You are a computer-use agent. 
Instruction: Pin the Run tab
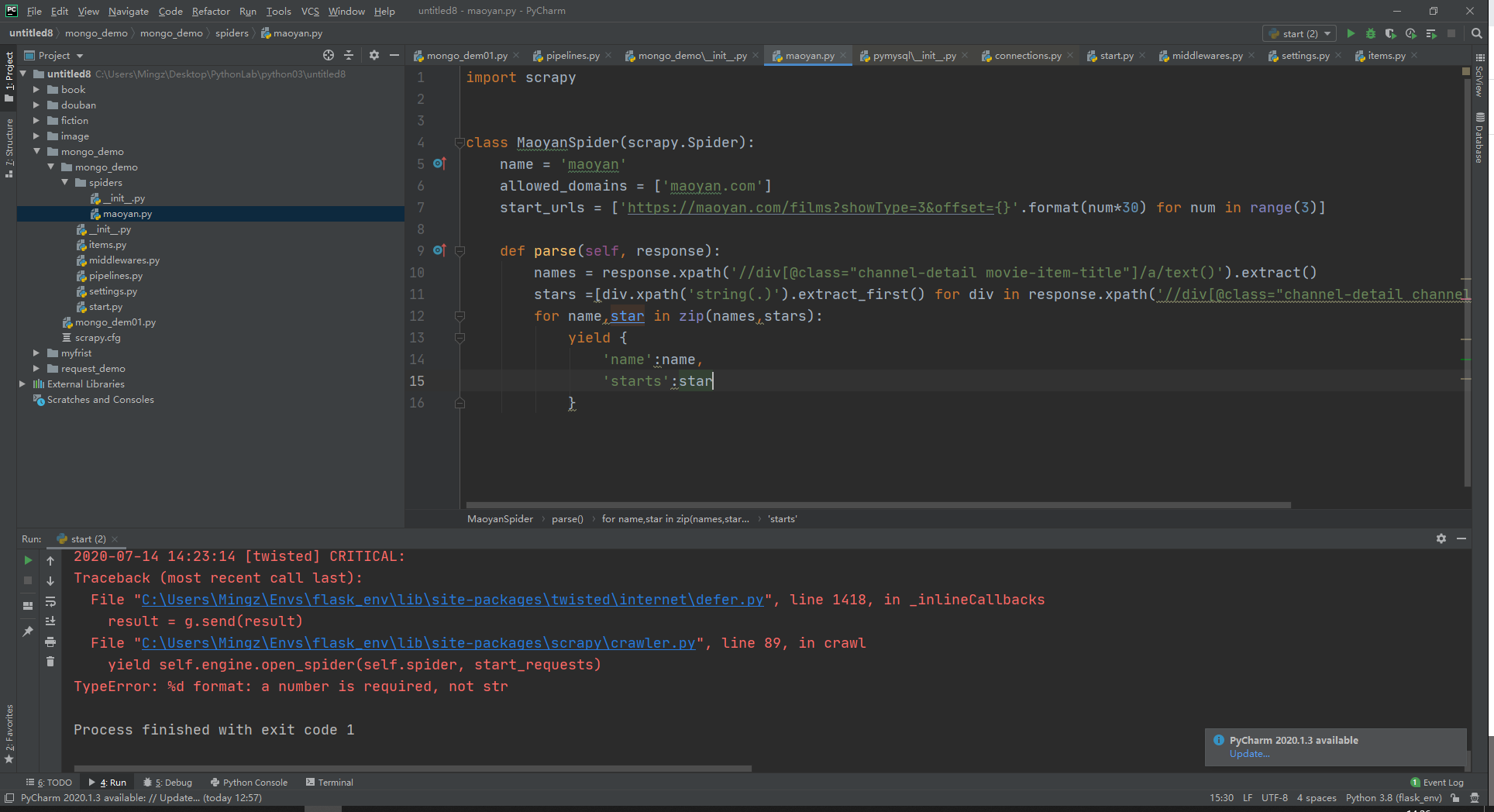coord(28,631)
